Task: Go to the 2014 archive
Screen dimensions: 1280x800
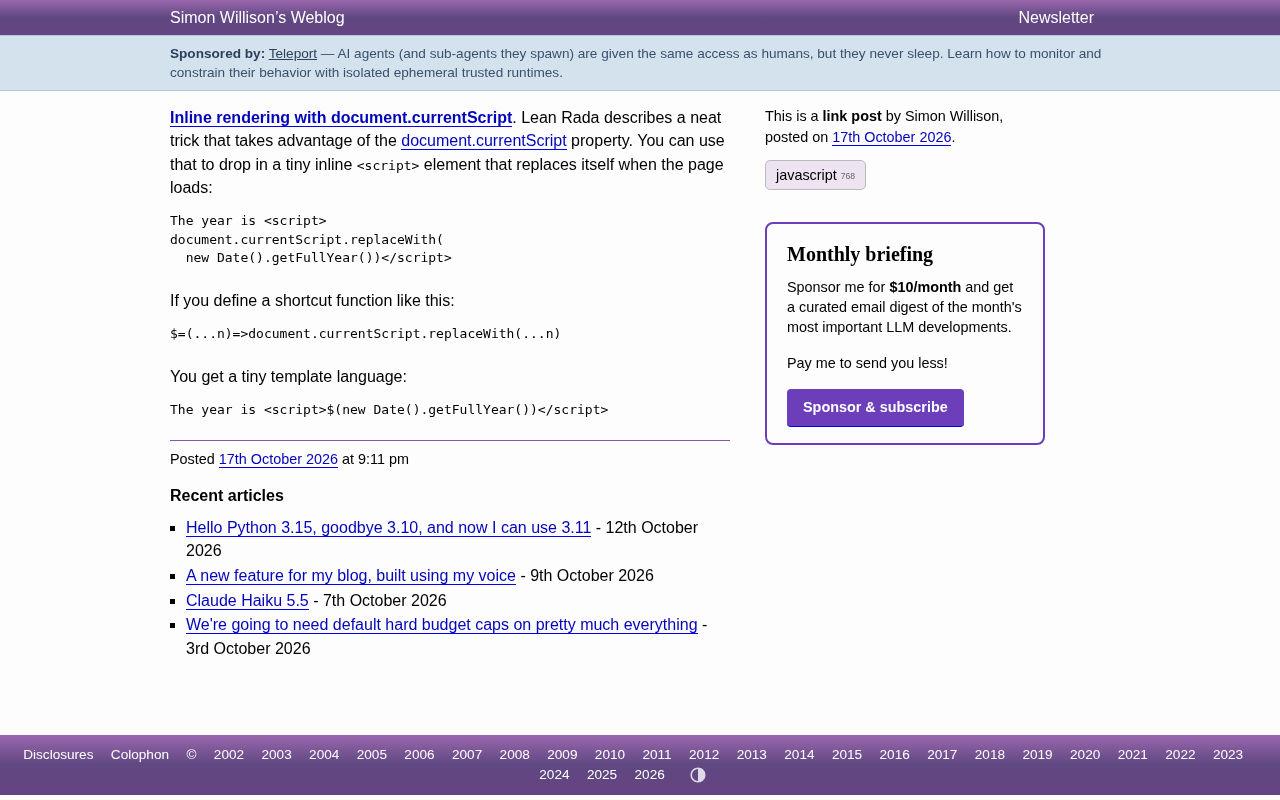Action: pyautogui.click(x=799, y=755)
